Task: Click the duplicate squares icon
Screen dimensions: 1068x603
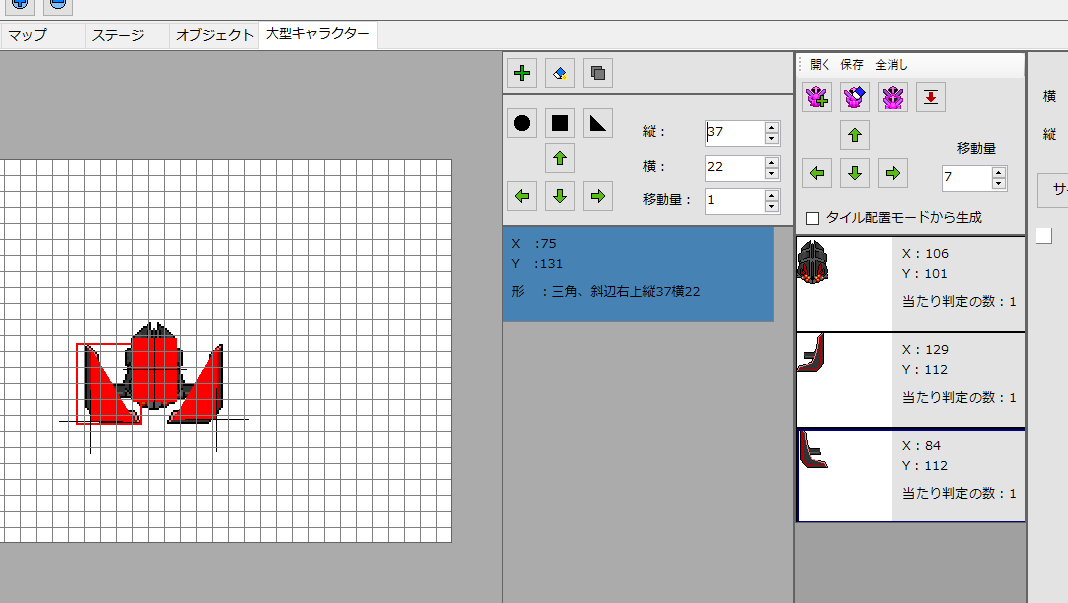Action: click(x=598, y=73)
